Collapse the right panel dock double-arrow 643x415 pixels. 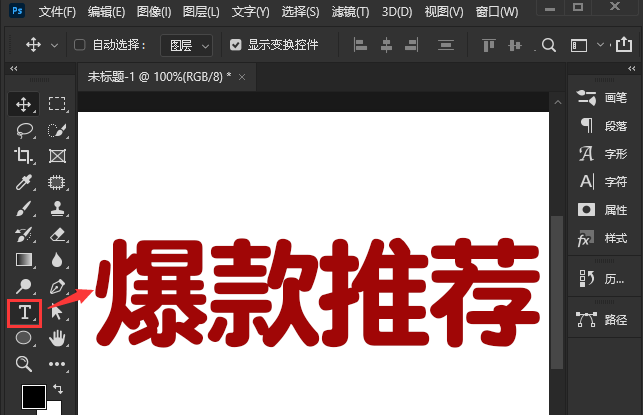click(632, 68)
